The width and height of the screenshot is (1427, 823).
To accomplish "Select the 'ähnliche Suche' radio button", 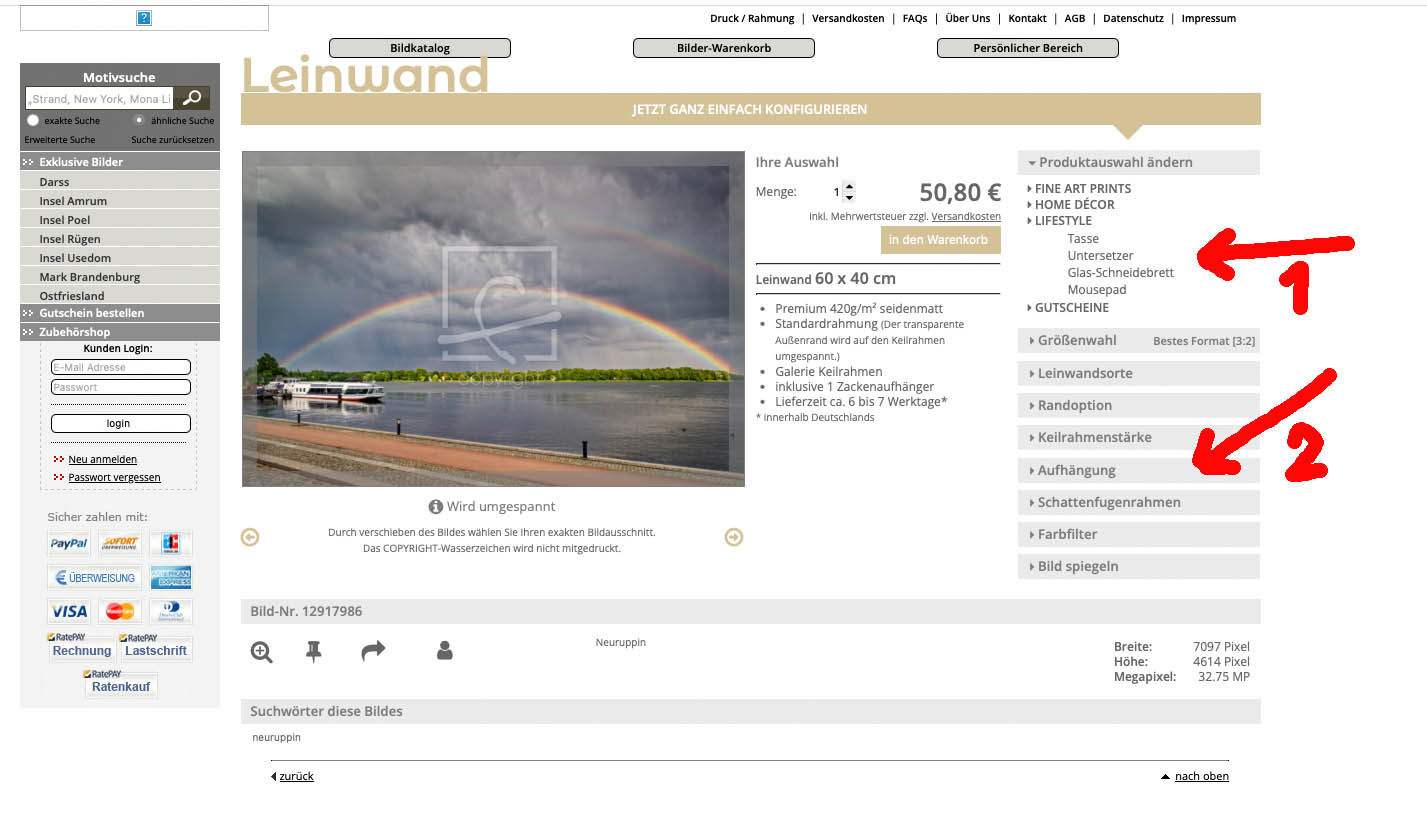I will click(x=139, y=120).
